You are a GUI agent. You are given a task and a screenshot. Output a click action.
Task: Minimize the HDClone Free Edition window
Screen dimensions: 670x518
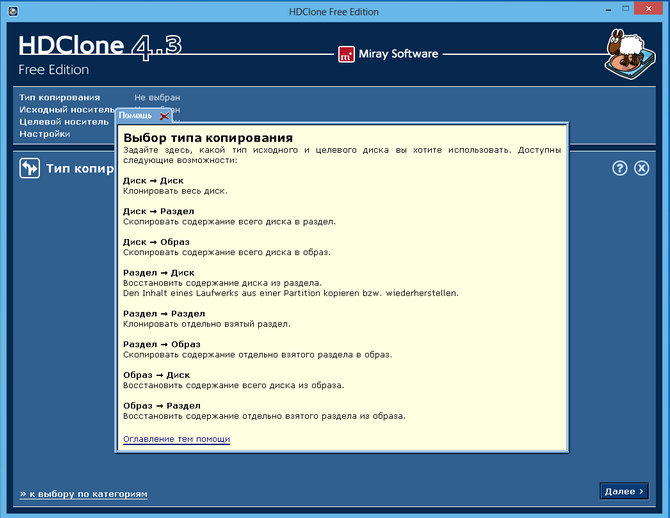point(608,9)
